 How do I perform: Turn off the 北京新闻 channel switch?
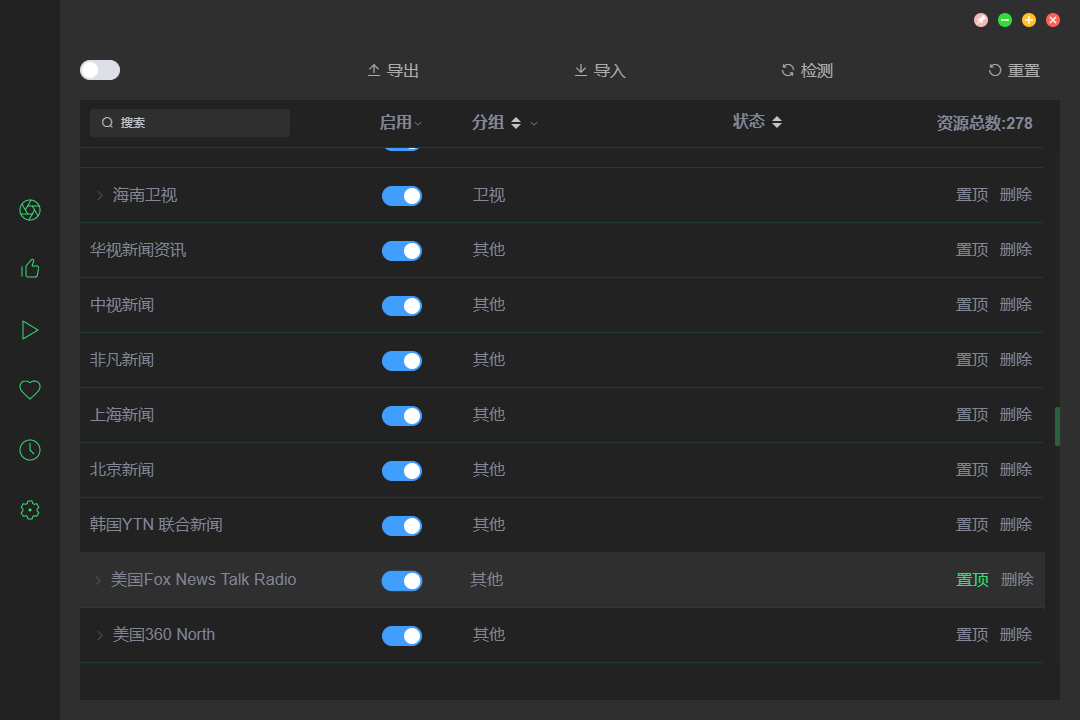[x=402, y=470]
